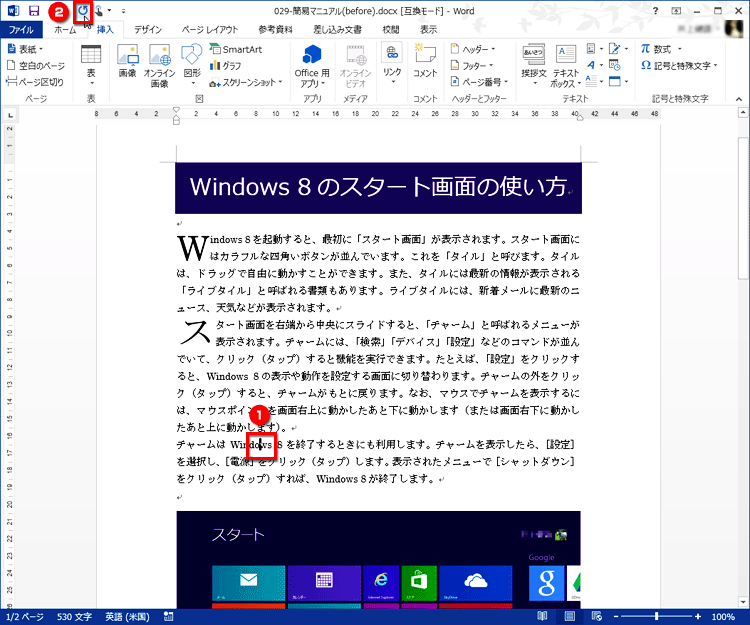750x625 pixels.
Task: Click the zoom in plus button
Action: point(698,617)
